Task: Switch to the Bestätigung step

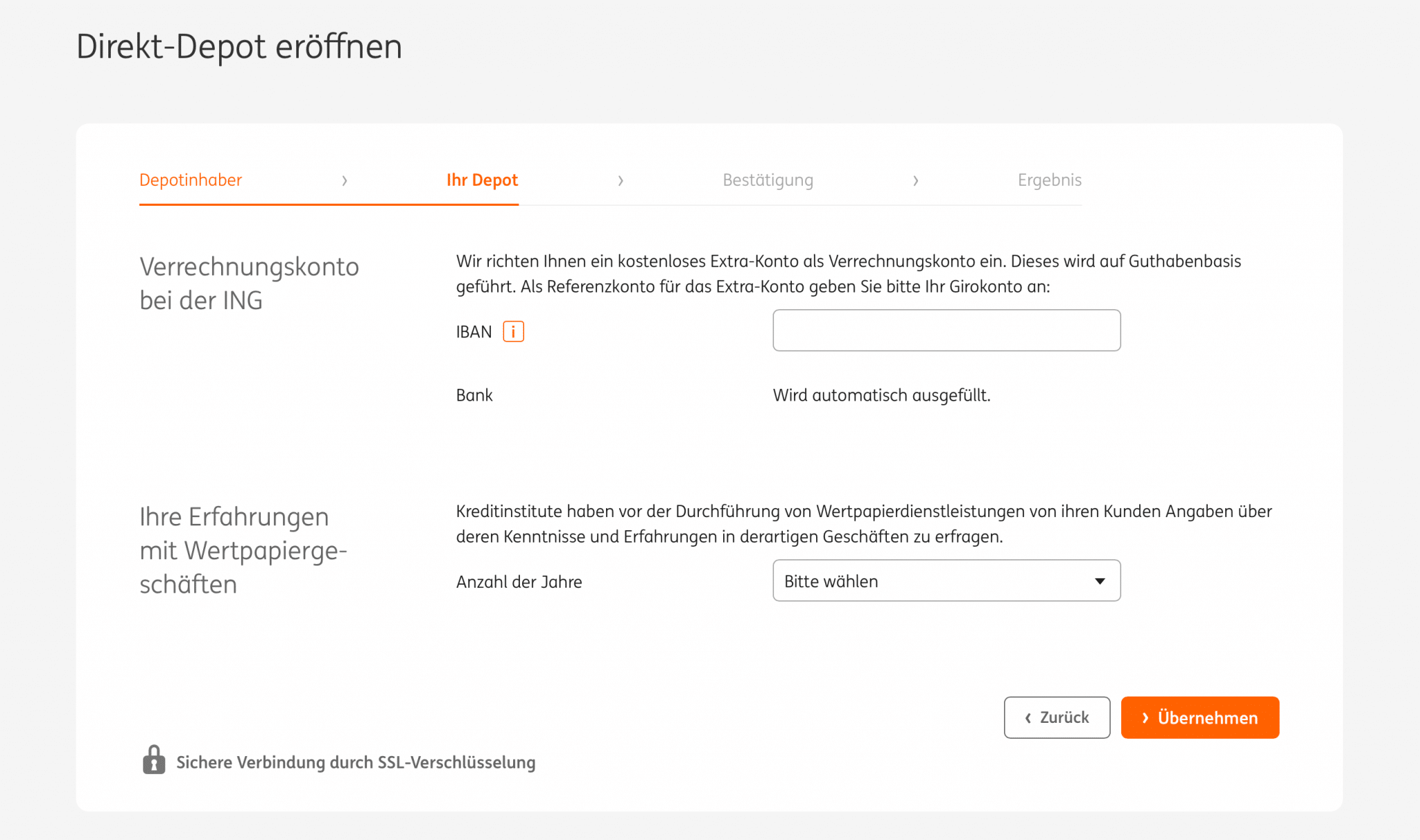Action: [x=768, y=180]
